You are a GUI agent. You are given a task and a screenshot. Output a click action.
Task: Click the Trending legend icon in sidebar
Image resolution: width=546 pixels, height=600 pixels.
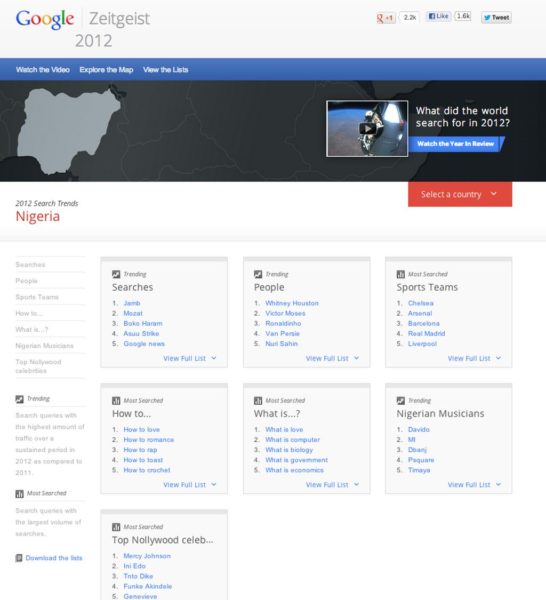coord(20,399)
